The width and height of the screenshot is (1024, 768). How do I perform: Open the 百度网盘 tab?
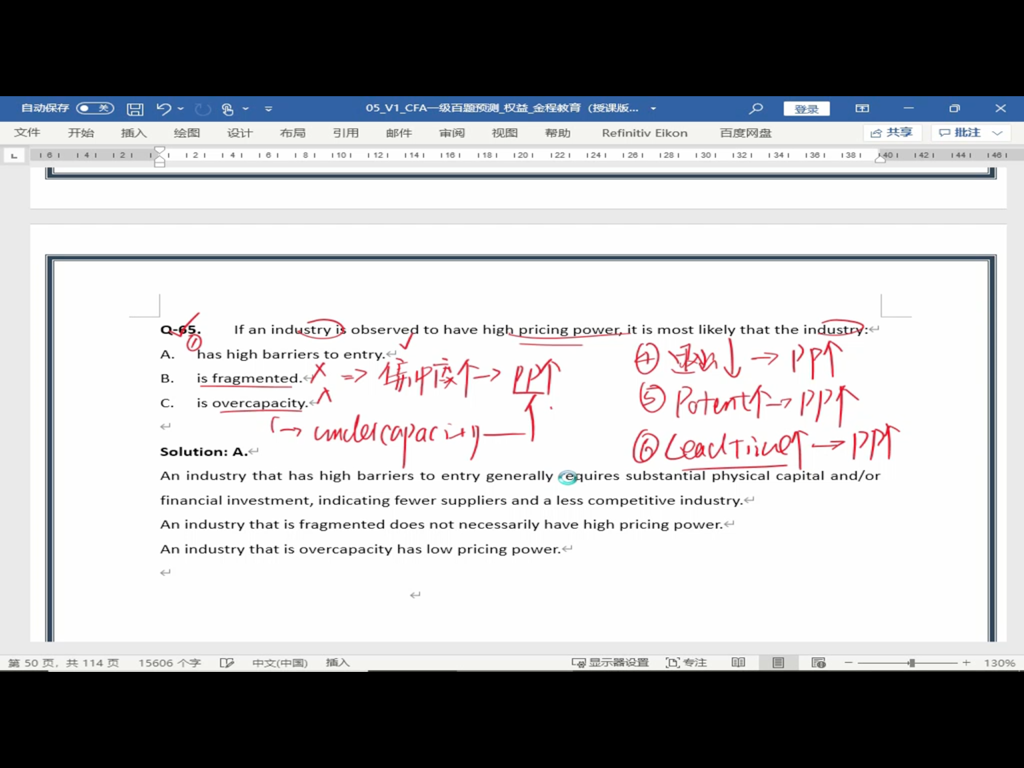746,133
